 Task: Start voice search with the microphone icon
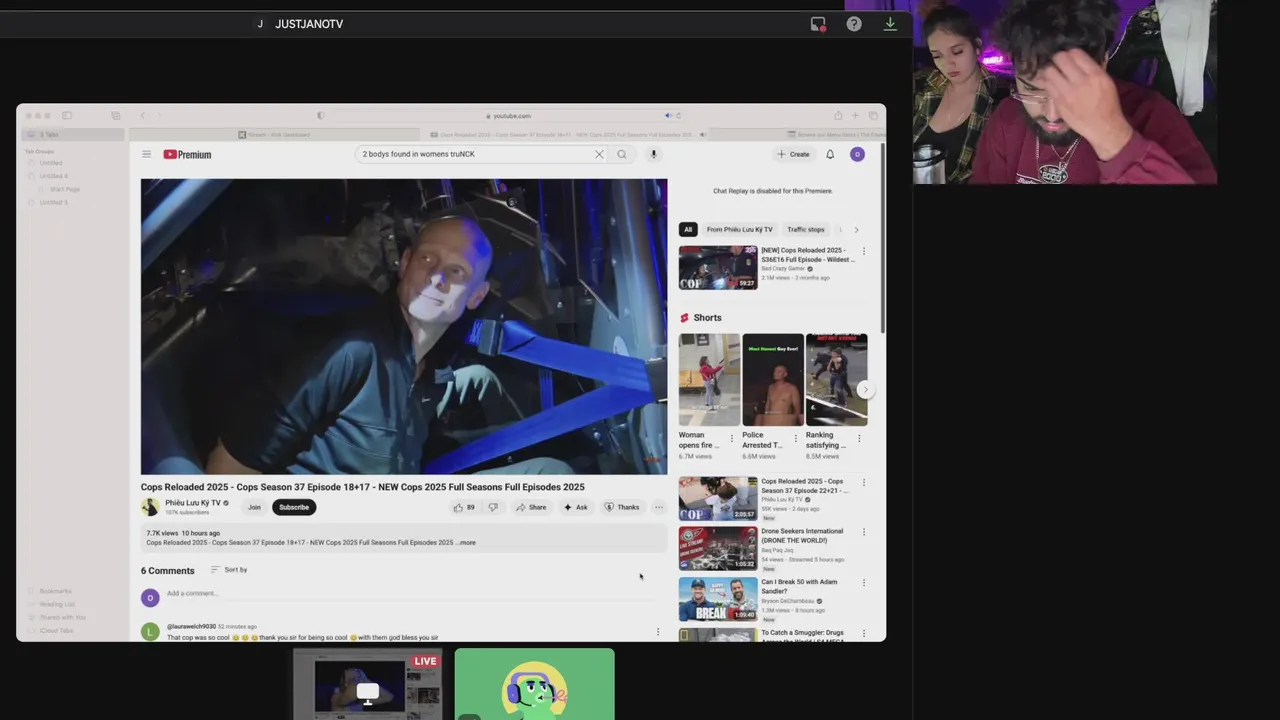click(653, 154)
